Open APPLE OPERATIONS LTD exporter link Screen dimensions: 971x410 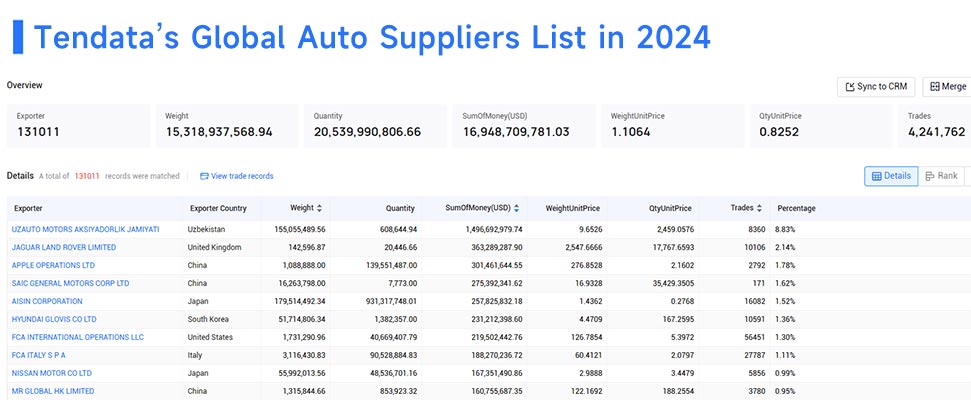53,265
